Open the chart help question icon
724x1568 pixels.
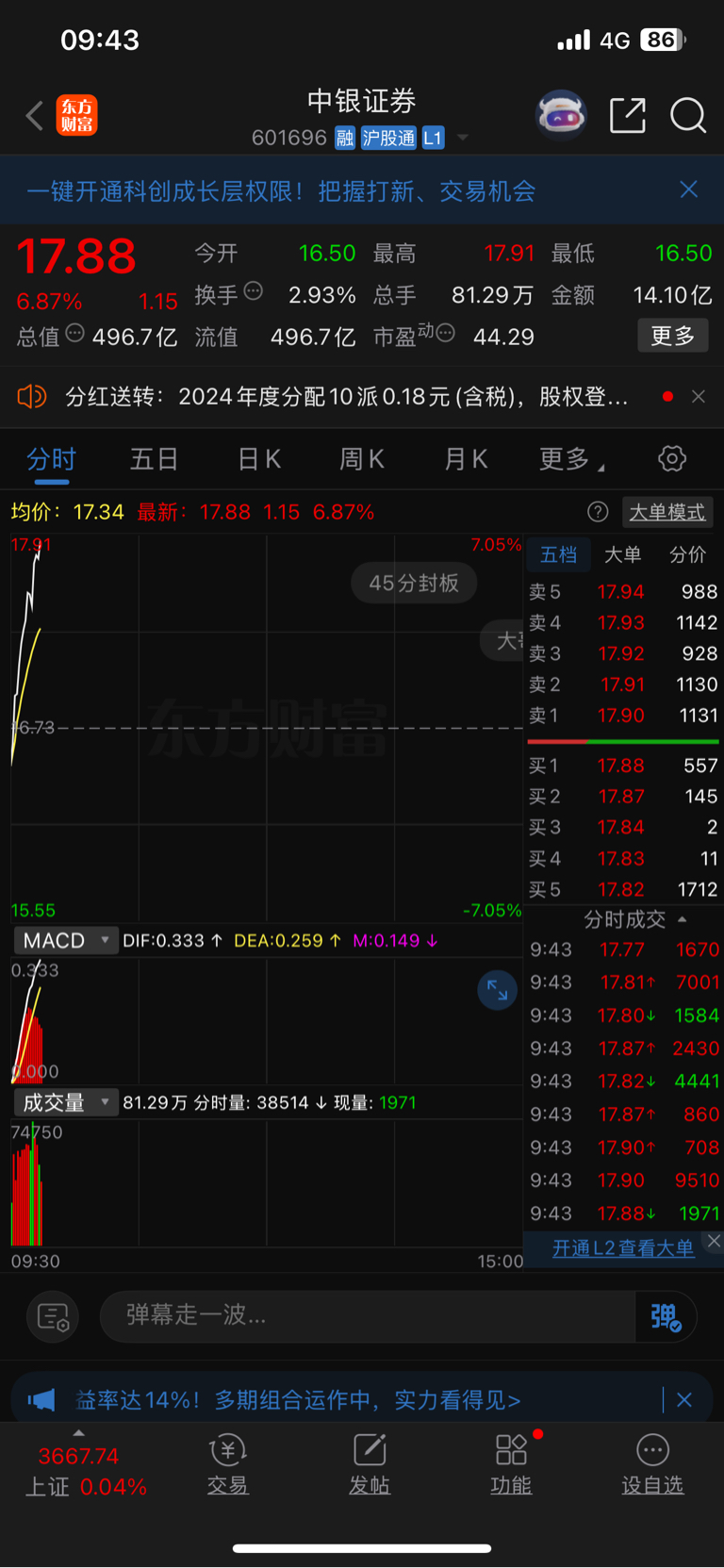(598, 512)
